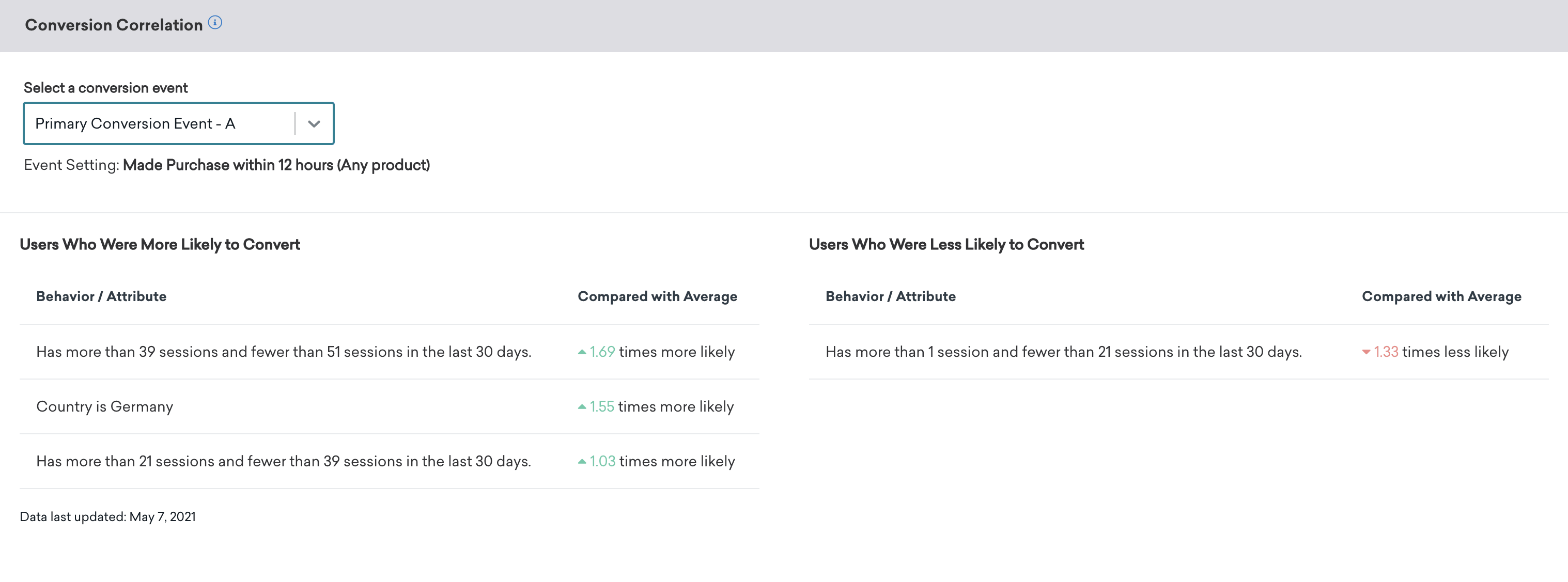Image resolution: width=1568 pixels, height=582 pixels.
Task: Click the Data last updated May 7, 2021 text
Action: pos(108,517)
